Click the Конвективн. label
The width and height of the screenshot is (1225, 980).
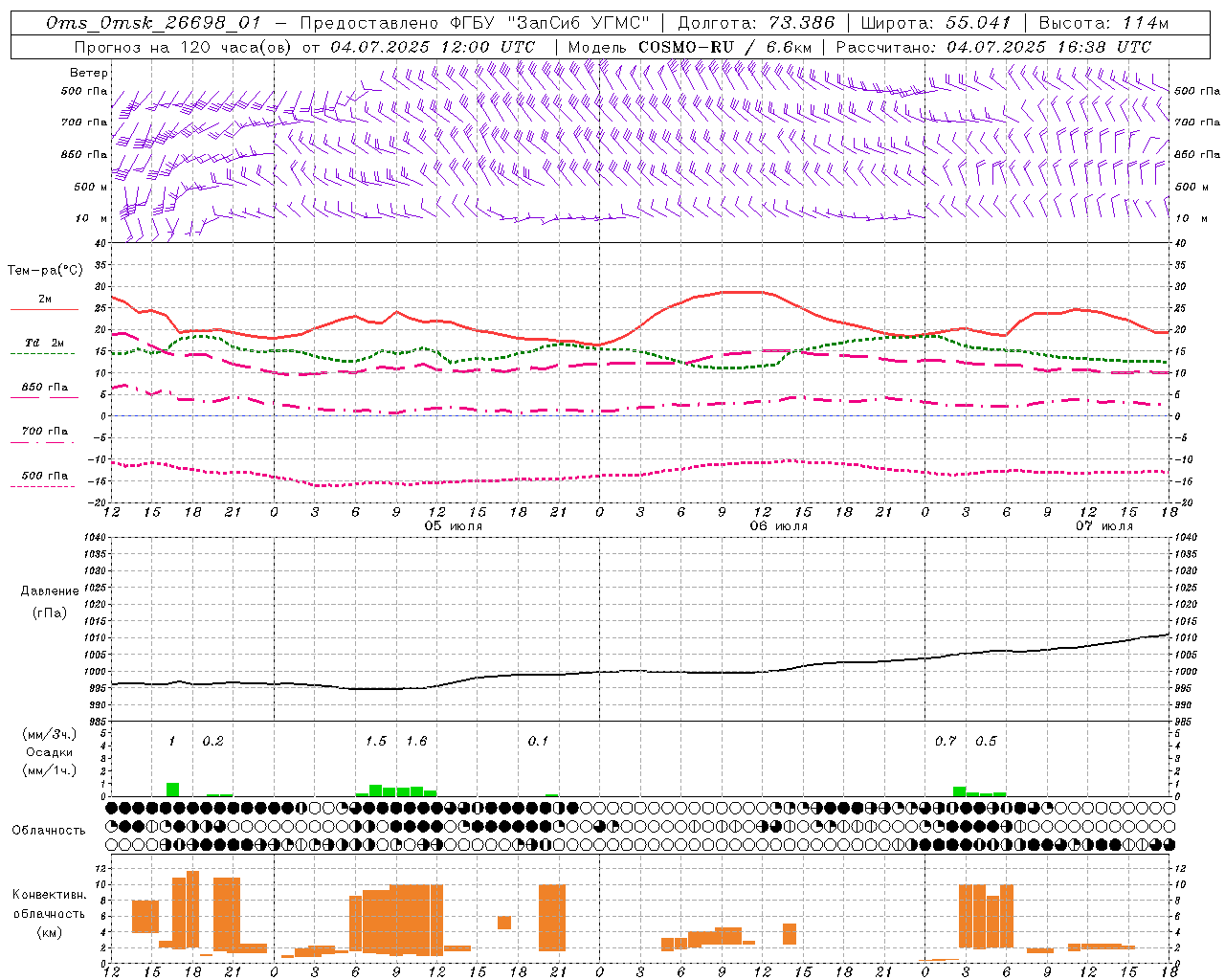(x=50, y=895)
